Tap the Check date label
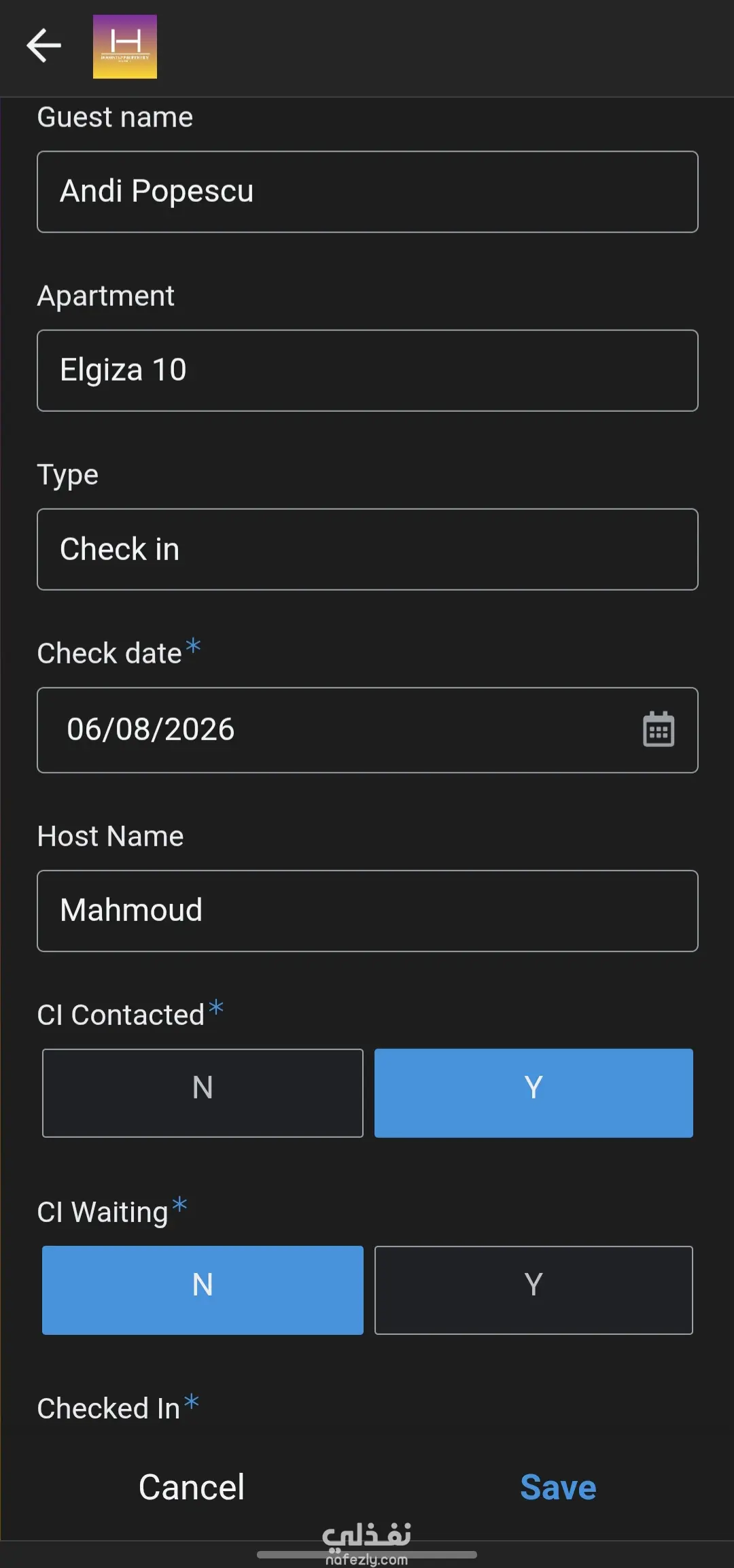 click(x=109, y=653)
